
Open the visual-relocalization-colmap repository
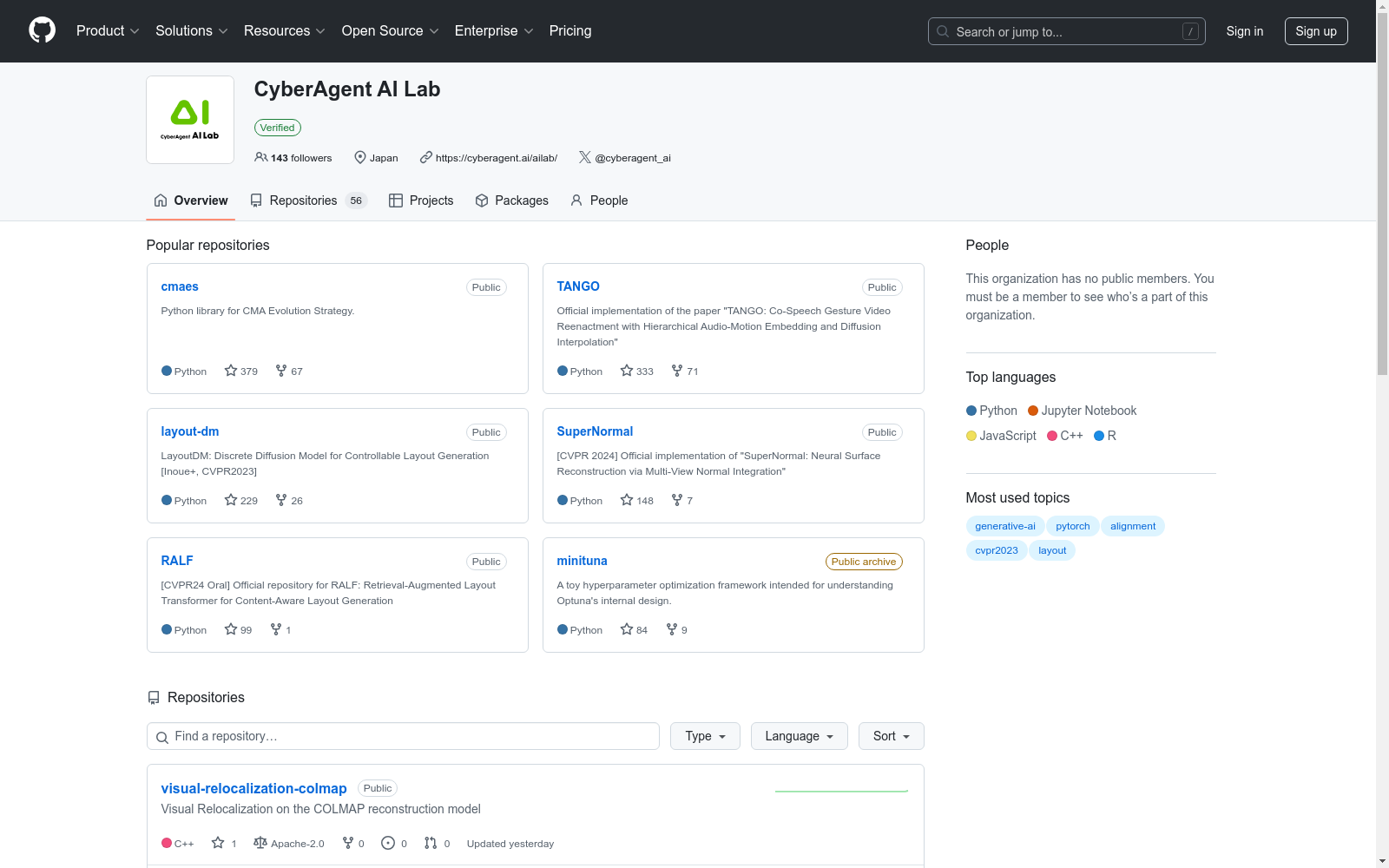(254, 788)
